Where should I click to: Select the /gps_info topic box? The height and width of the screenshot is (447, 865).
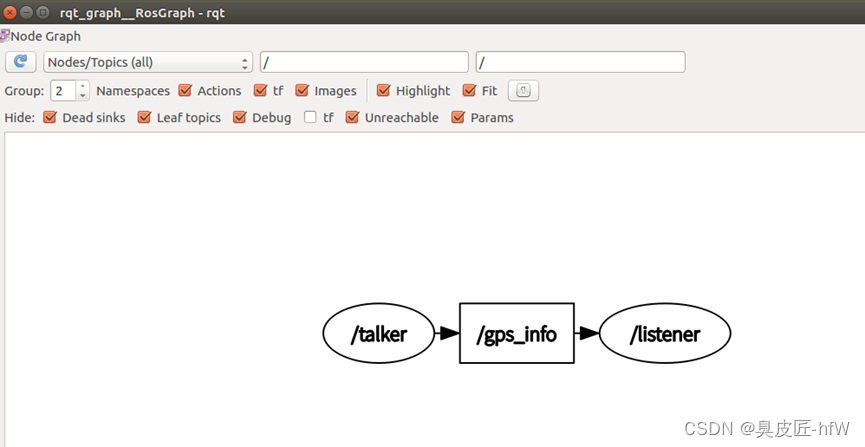(x=517, y=333)
